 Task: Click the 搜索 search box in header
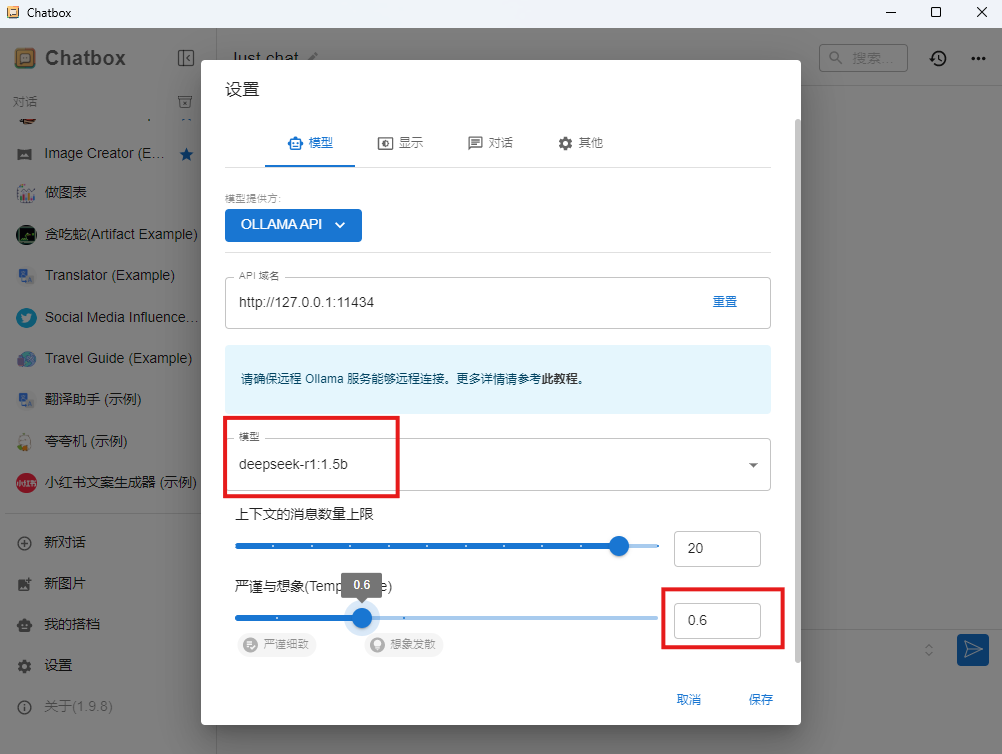click(863, 58)
